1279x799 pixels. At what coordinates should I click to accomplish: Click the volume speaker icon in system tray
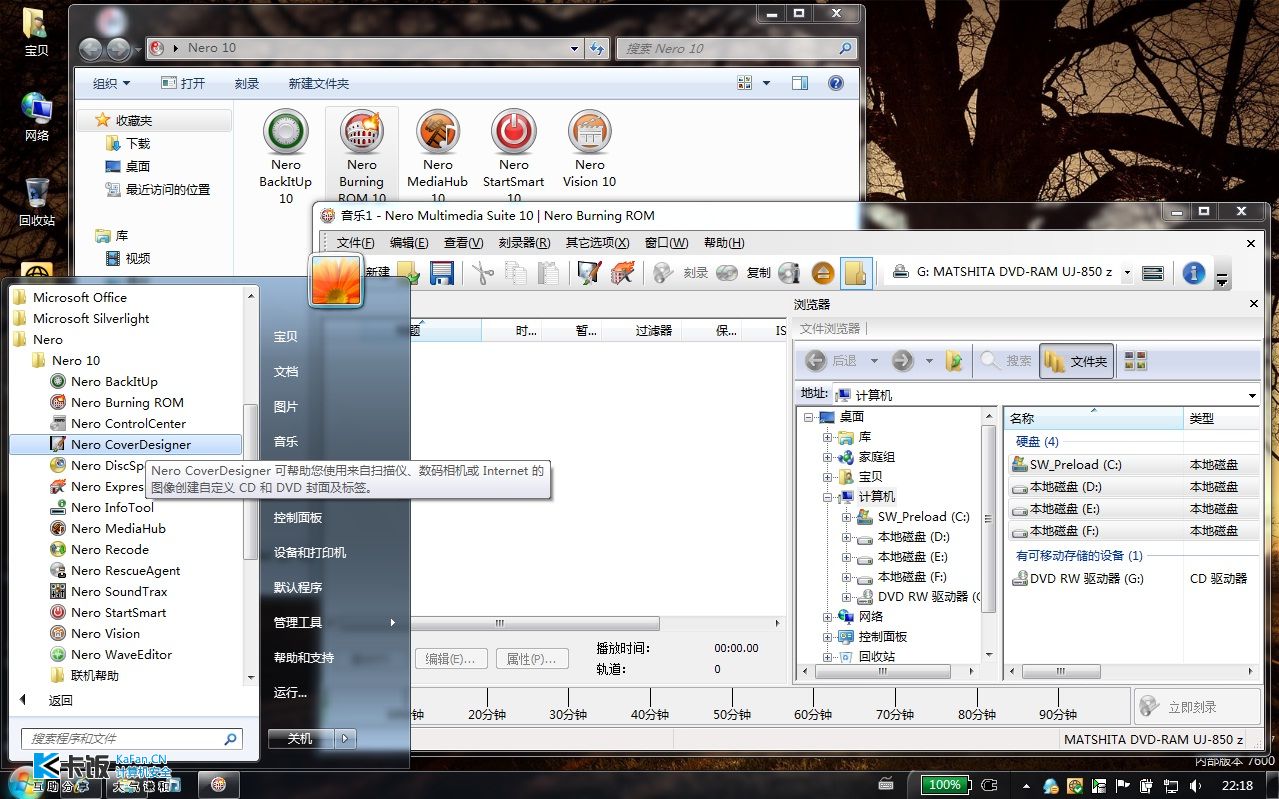(1193, 785)
